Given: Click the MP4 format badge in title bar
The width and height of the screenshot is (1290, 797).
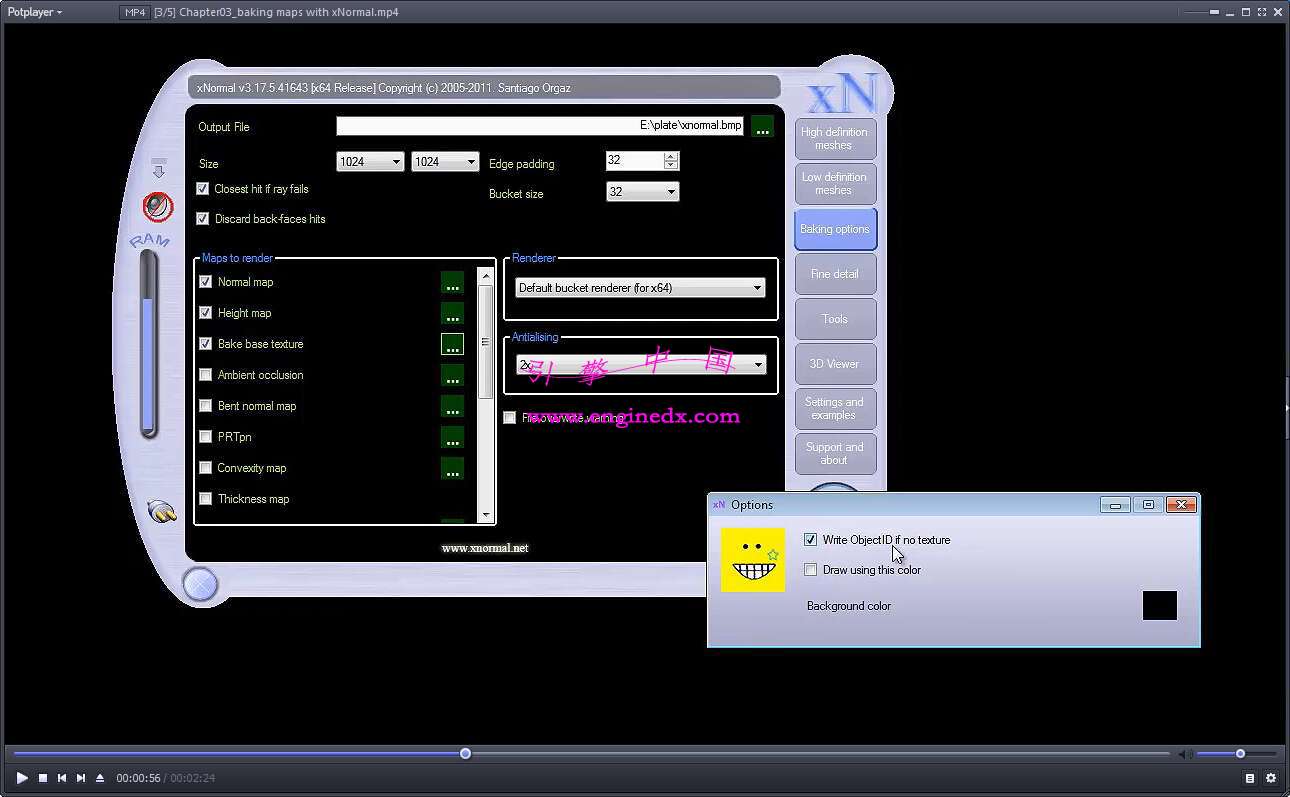Looking at the screenshot, I should [133, 12].
